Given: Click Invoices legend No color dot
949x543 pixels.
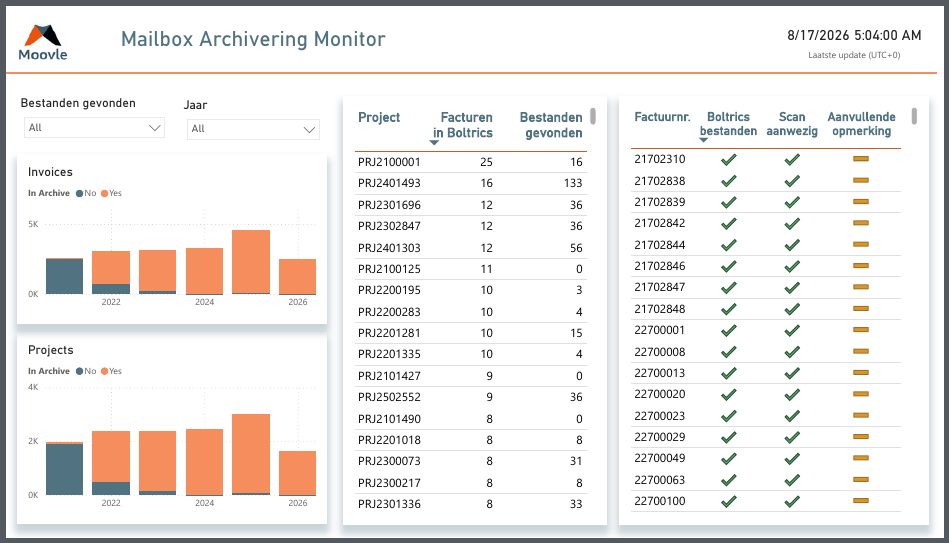Looking at the screenshot, I should (x=79, y=194).
